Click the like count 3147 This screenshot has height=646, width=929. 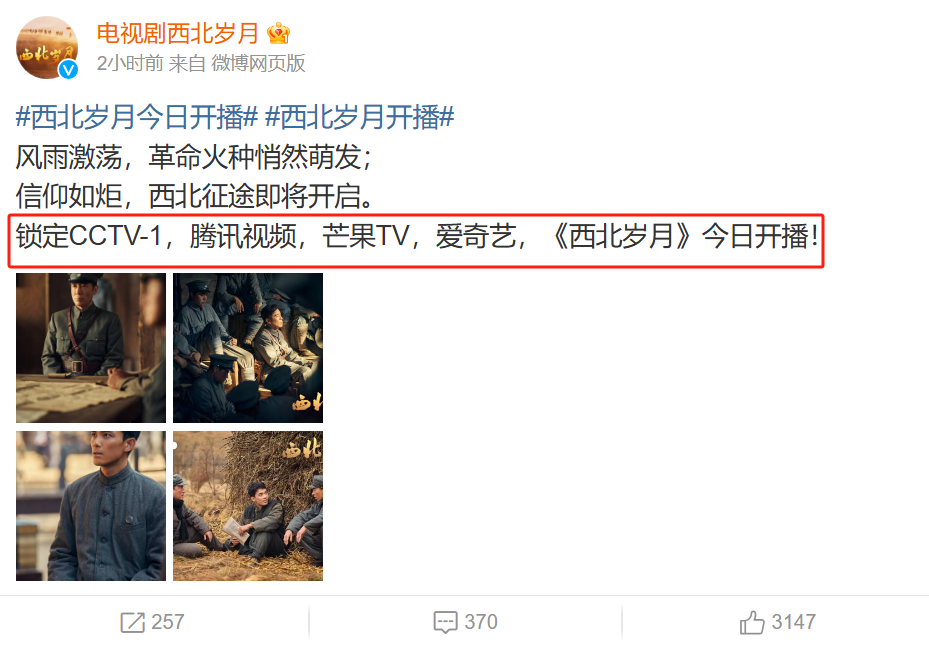tap(793, 622)
